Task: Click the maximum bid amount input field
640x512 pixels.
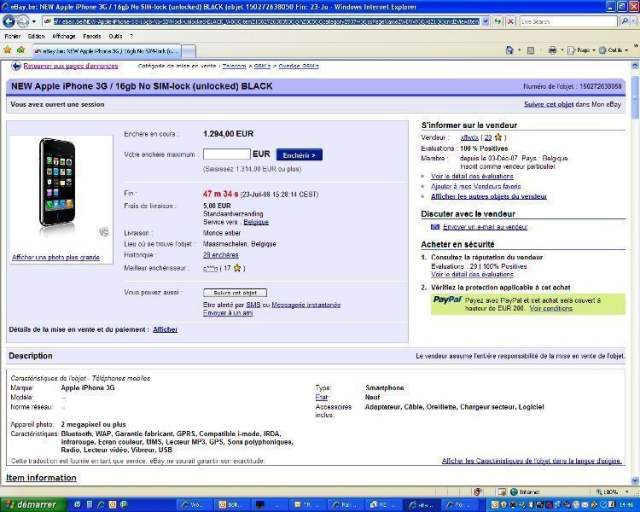Action: pyautogui.click(x=226, y=155)
